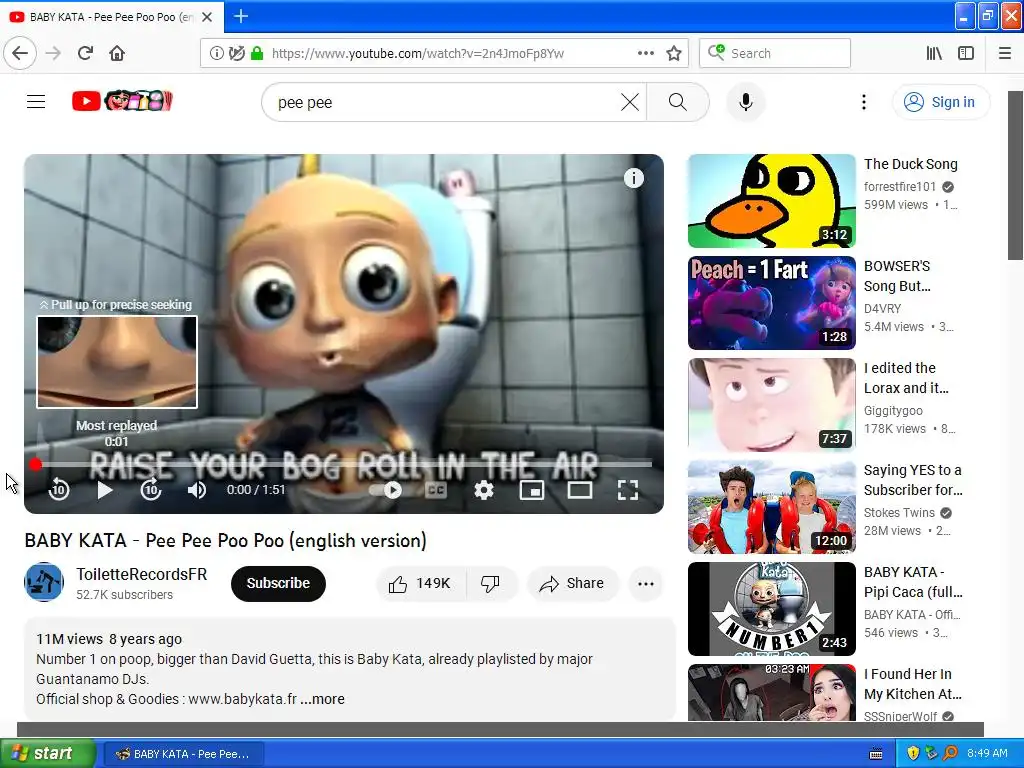Enter full screen mode
The image size is (1024, 768).
tap(628, 490)
